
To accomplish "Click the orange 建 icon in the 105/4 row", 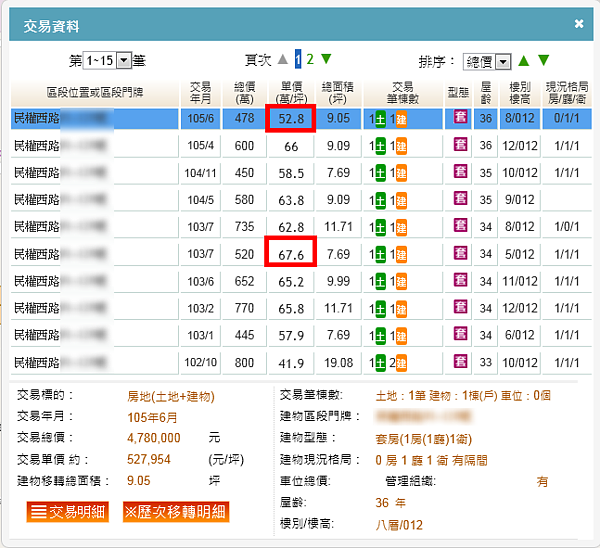I will point(401,146).
